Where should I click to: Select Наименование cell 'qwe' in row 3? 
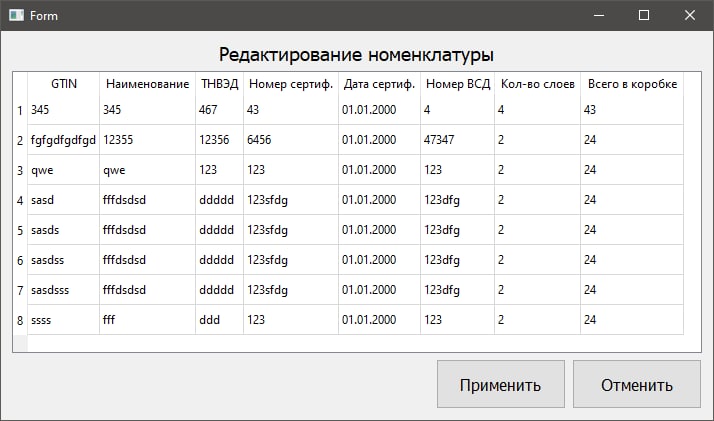click(148, 170)
